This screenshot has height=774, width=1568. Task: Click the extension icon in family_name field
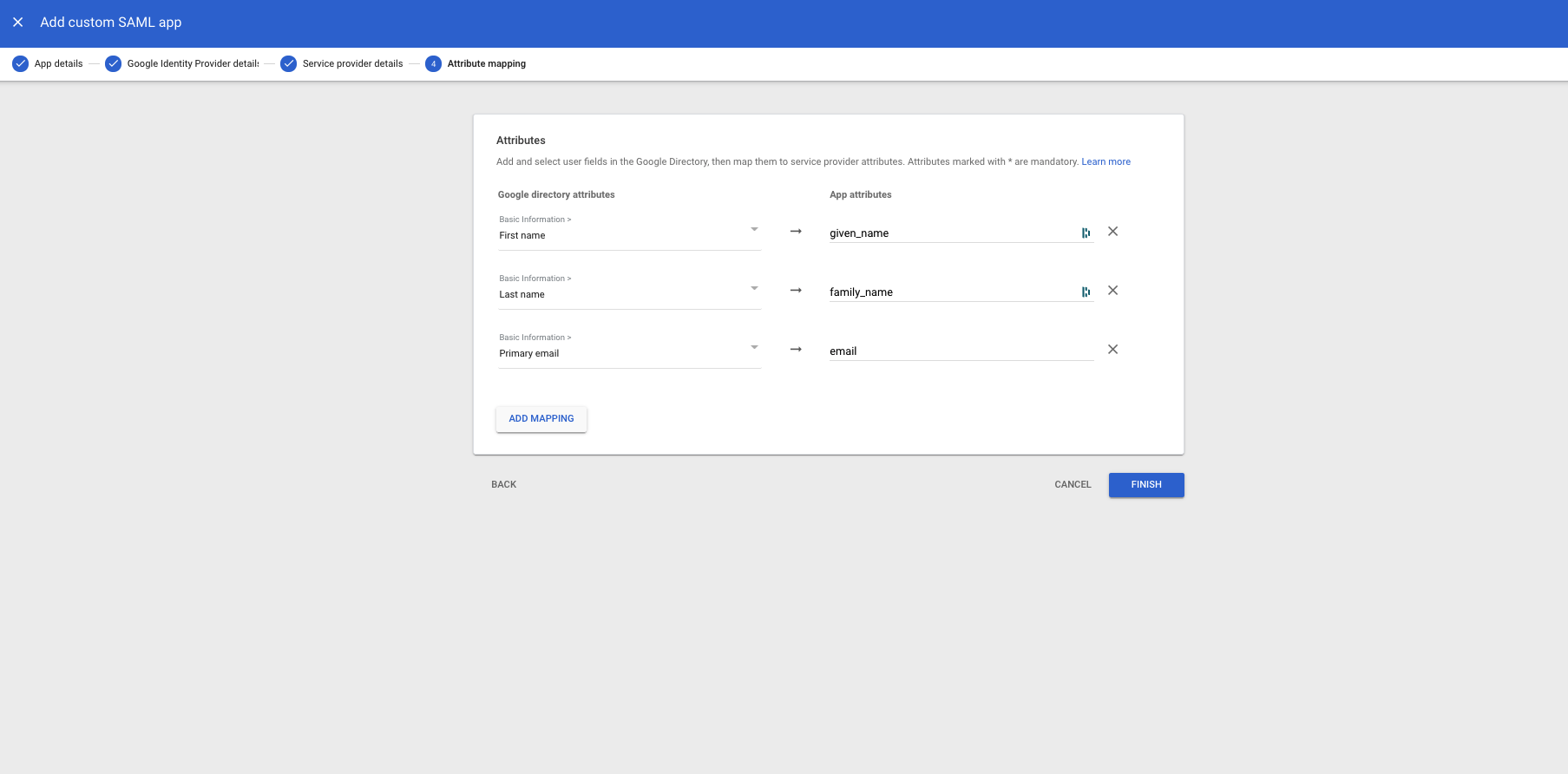pos(1086,292)
